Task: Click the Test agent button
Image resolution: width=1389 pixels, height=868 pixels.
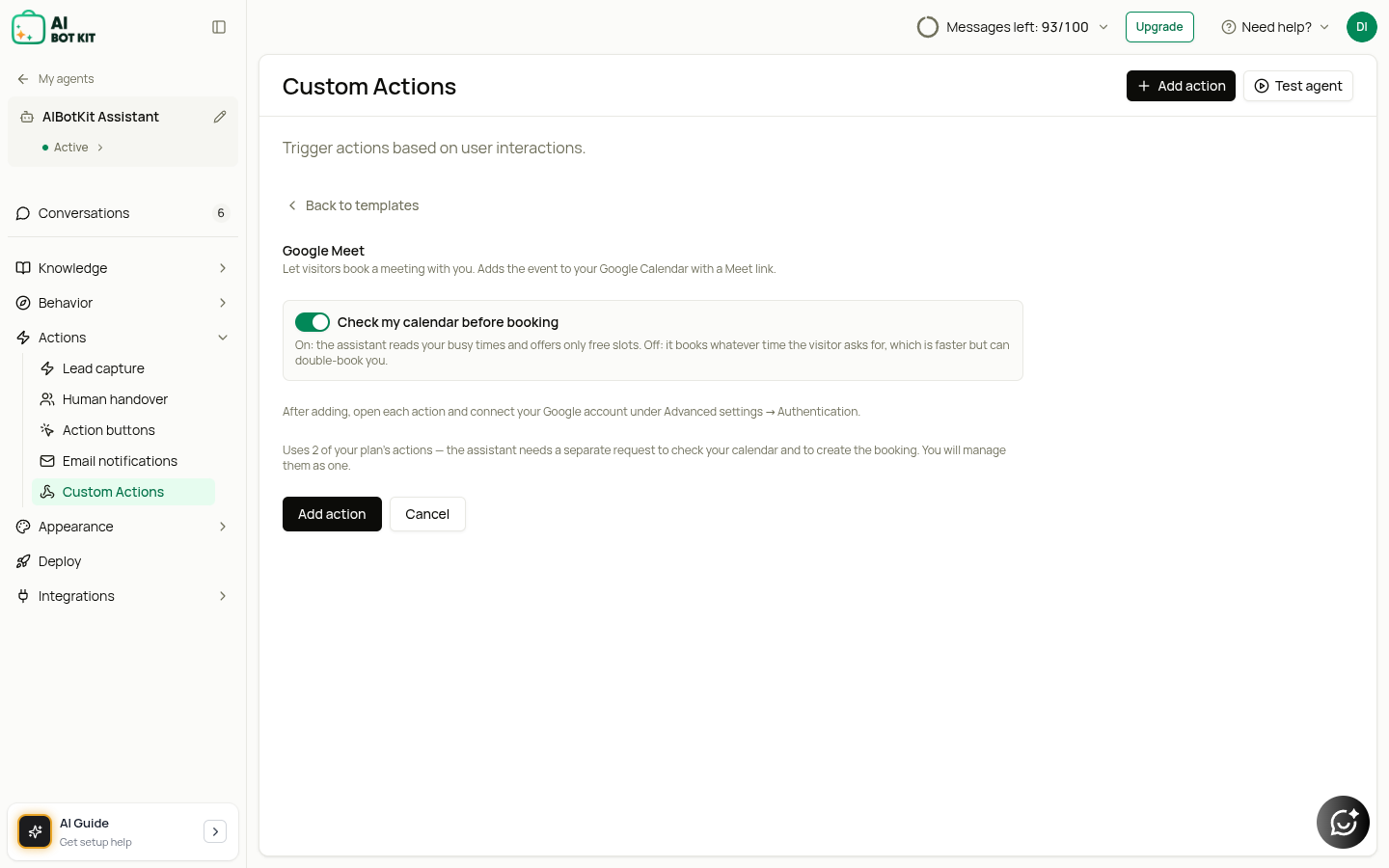Action: 1298,86
